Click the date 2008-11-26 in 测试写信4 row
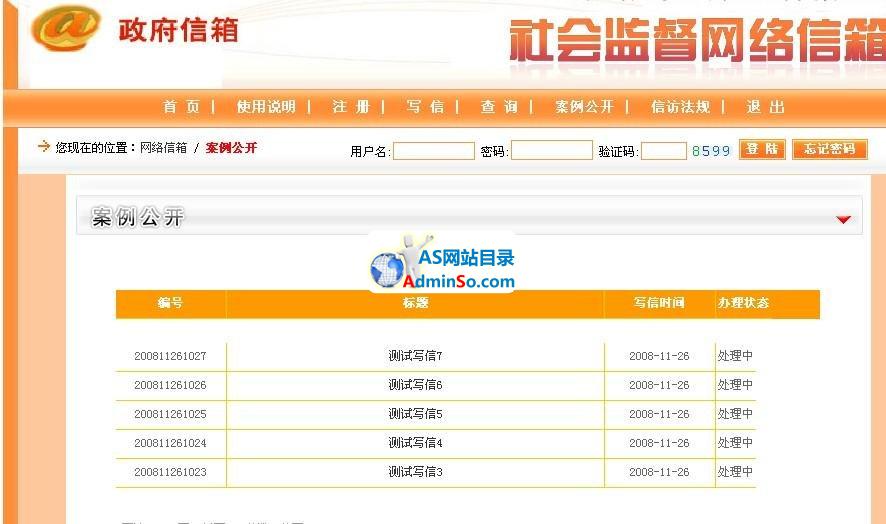 [x=659, y=443]
